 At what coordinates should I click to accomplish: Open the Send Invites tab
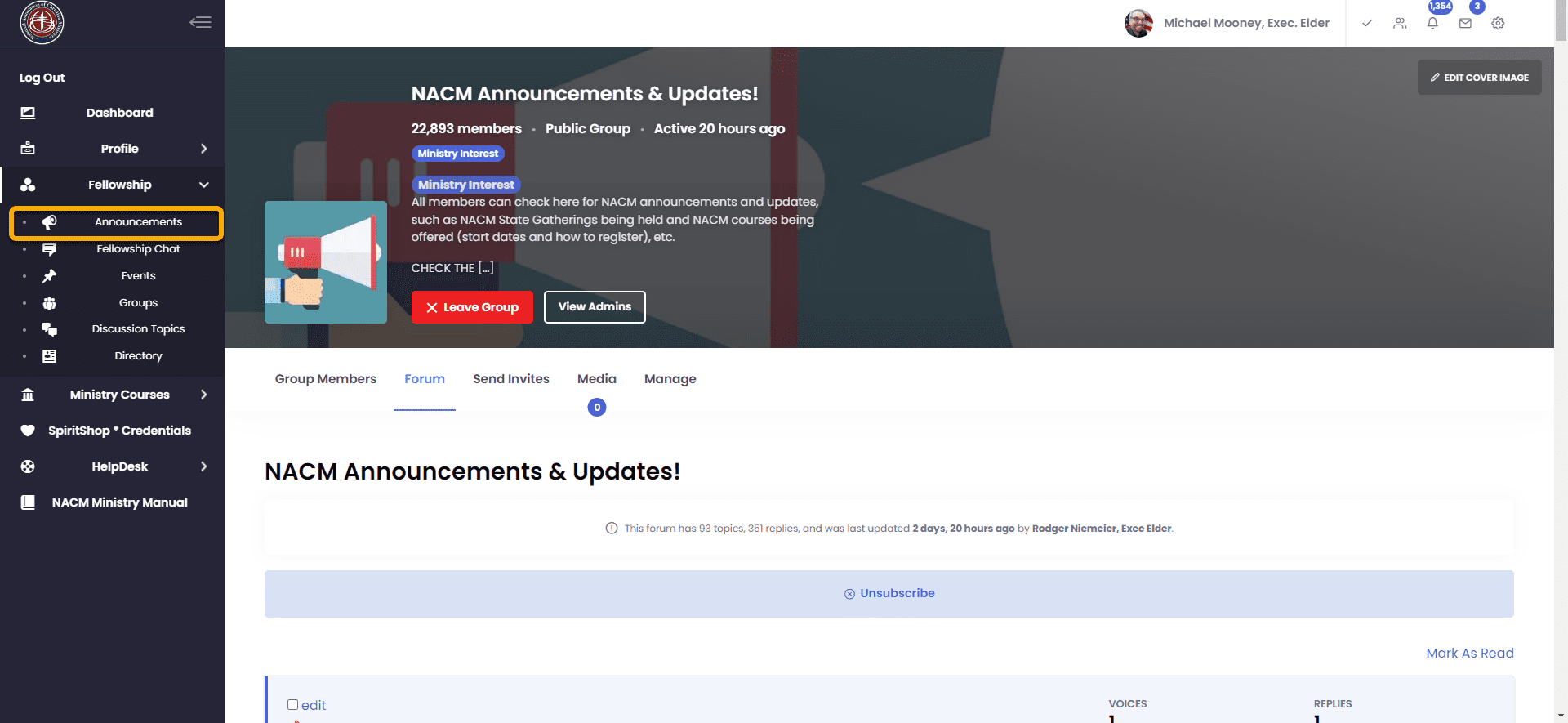[510, 379]
